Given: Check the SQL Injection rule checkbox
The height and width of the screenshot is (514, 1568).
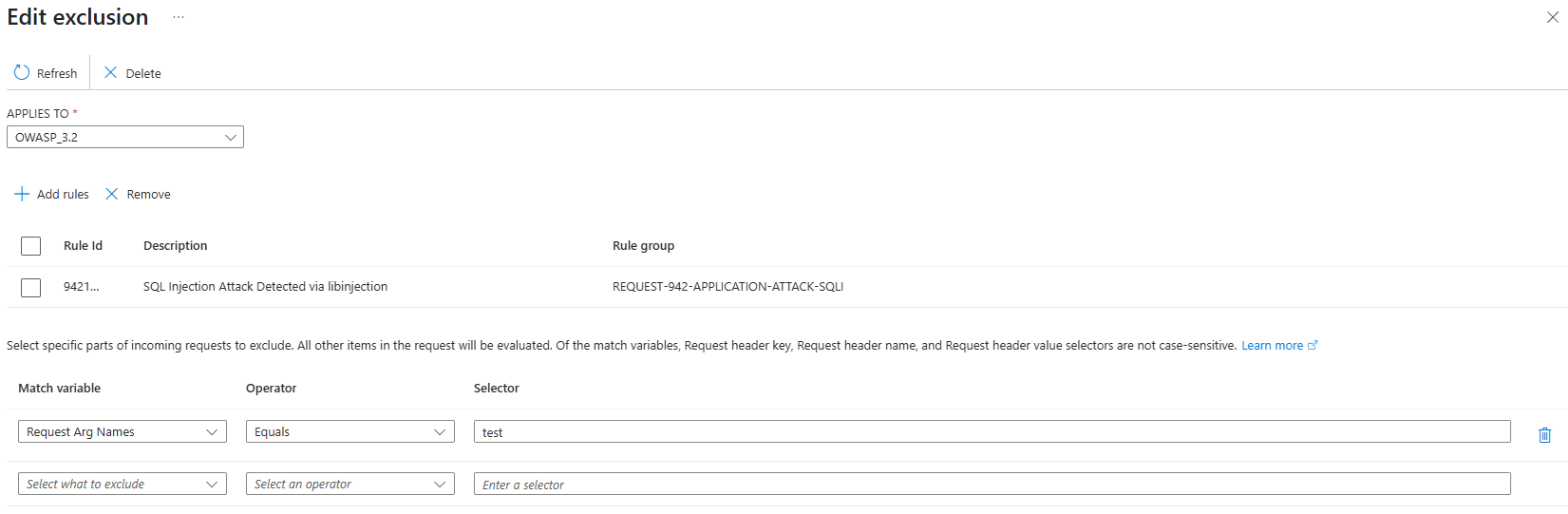Looking at the screenshot, I should (31, 287).
